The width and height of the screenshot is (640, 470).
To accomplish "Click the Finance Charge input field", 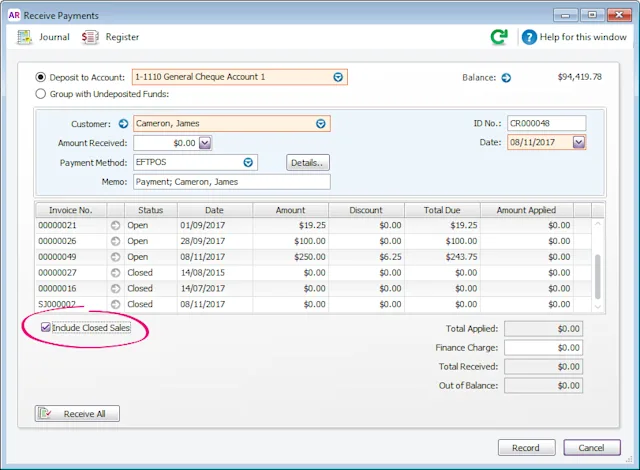I will pyautogui.click(x=543, y=348).
